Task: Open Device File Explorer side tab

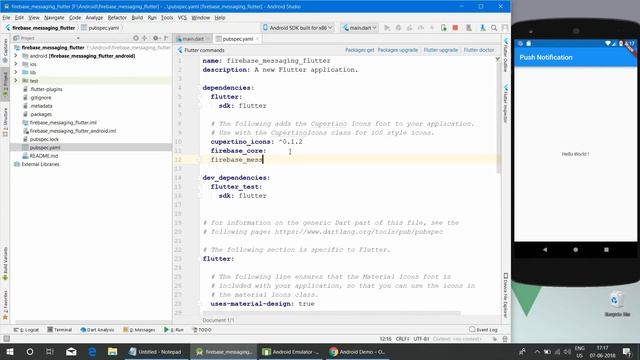Action: (505, 296)
